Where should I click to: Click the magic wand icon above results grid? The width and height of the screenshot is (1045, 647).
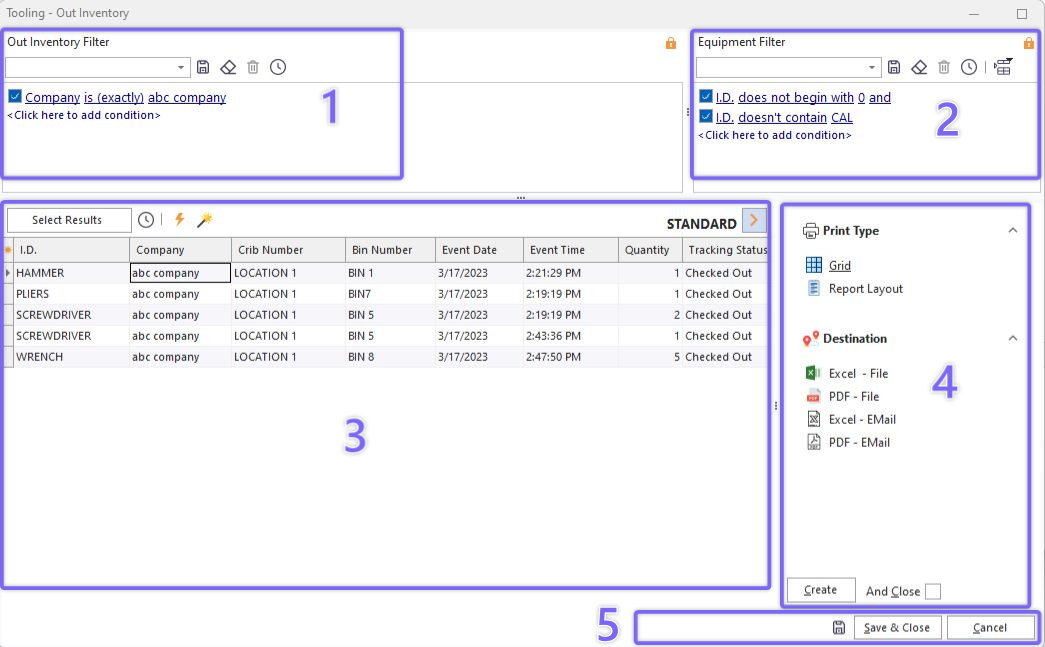205,220
